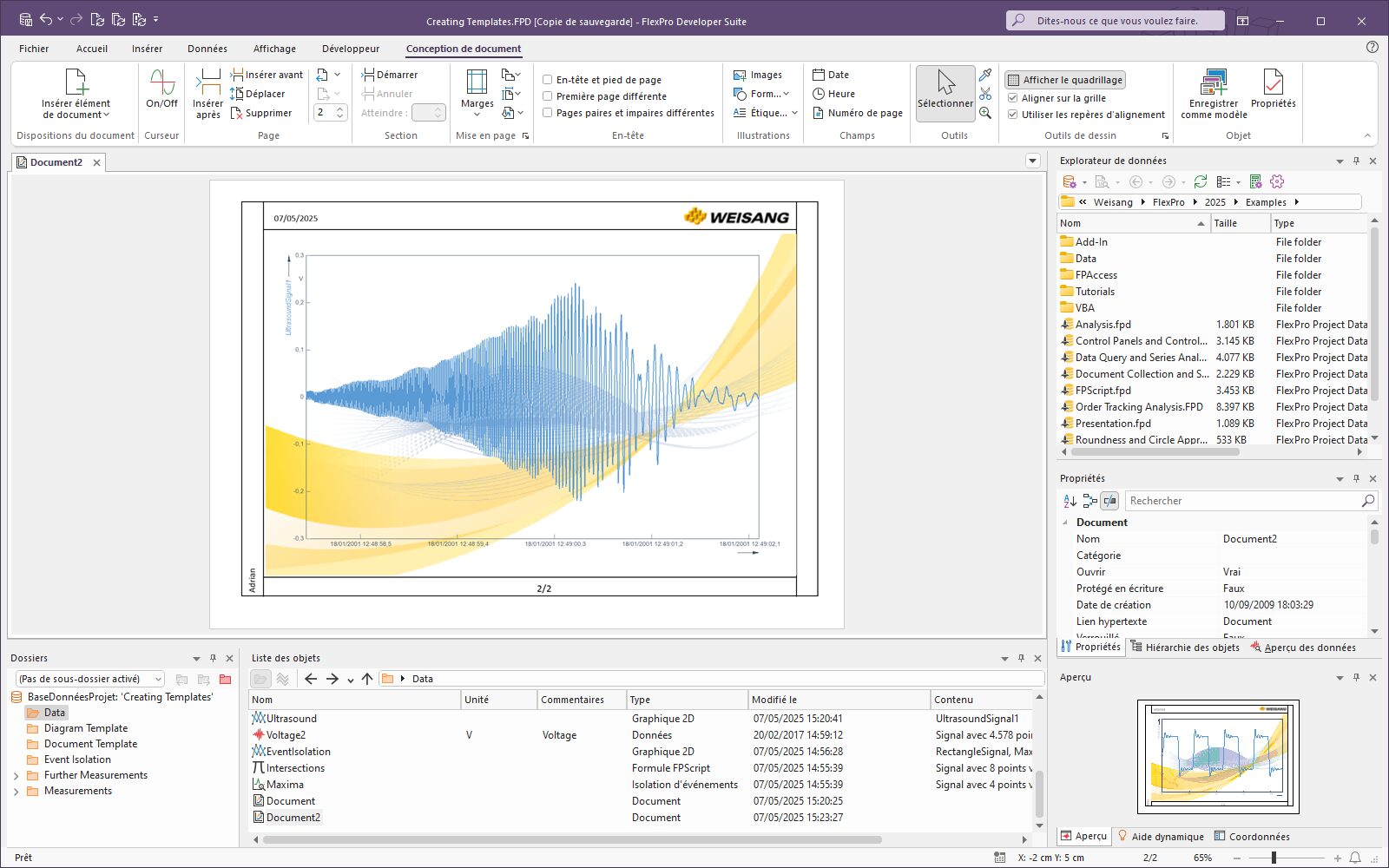Check Première page différente option
This screenshot has height=868, width=1389.
point(548,96)
